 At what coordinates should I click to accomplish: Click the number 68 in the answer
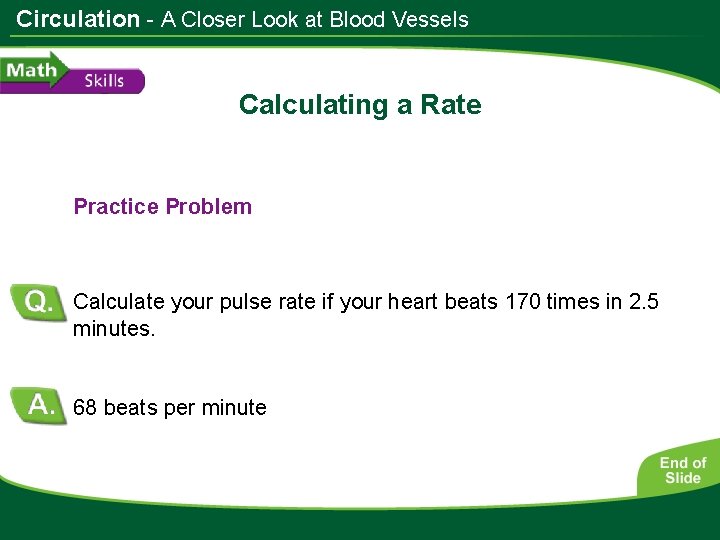tap(85, 408)
